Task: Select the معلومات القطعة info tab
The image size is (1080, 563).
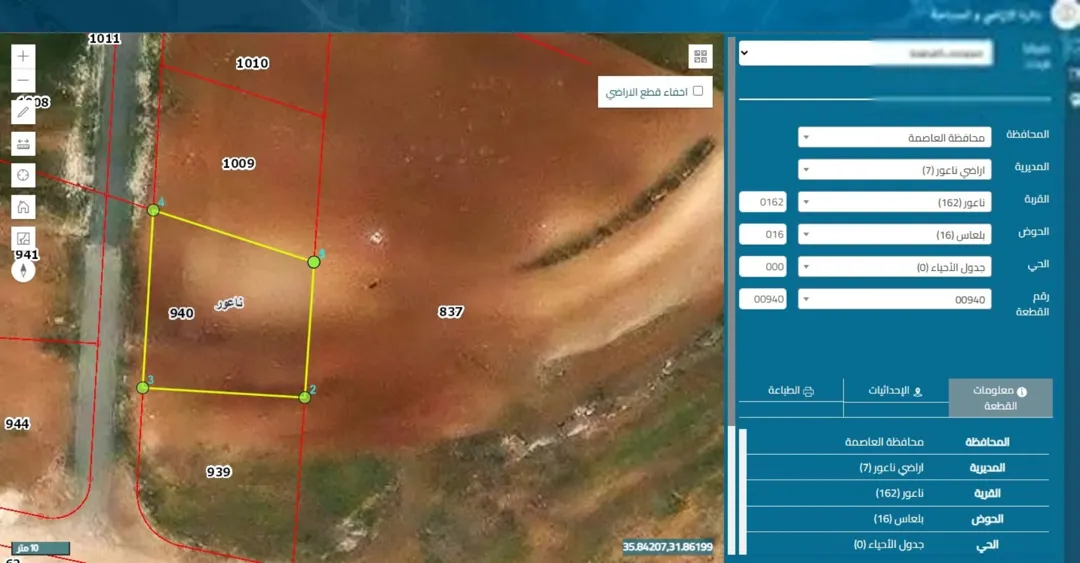Action: coord(1000,398)
